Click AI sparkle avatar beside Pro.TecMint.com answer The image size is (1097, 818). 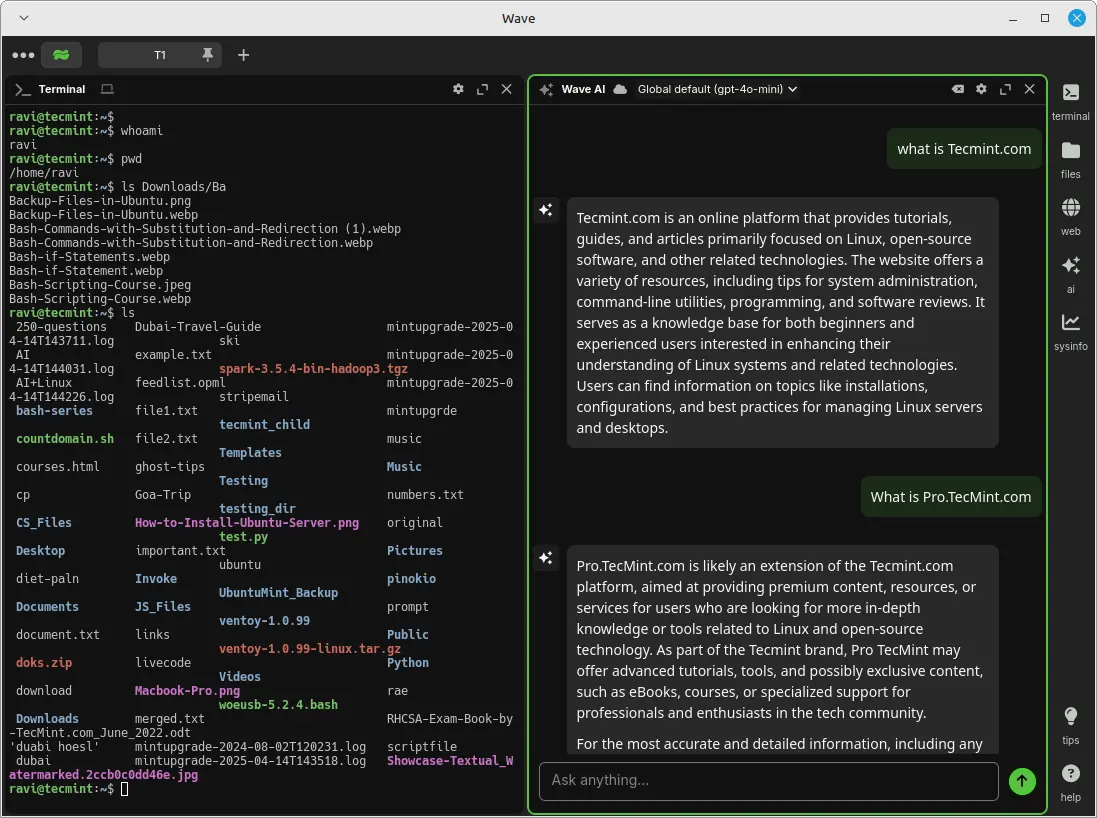pos(546,558)
